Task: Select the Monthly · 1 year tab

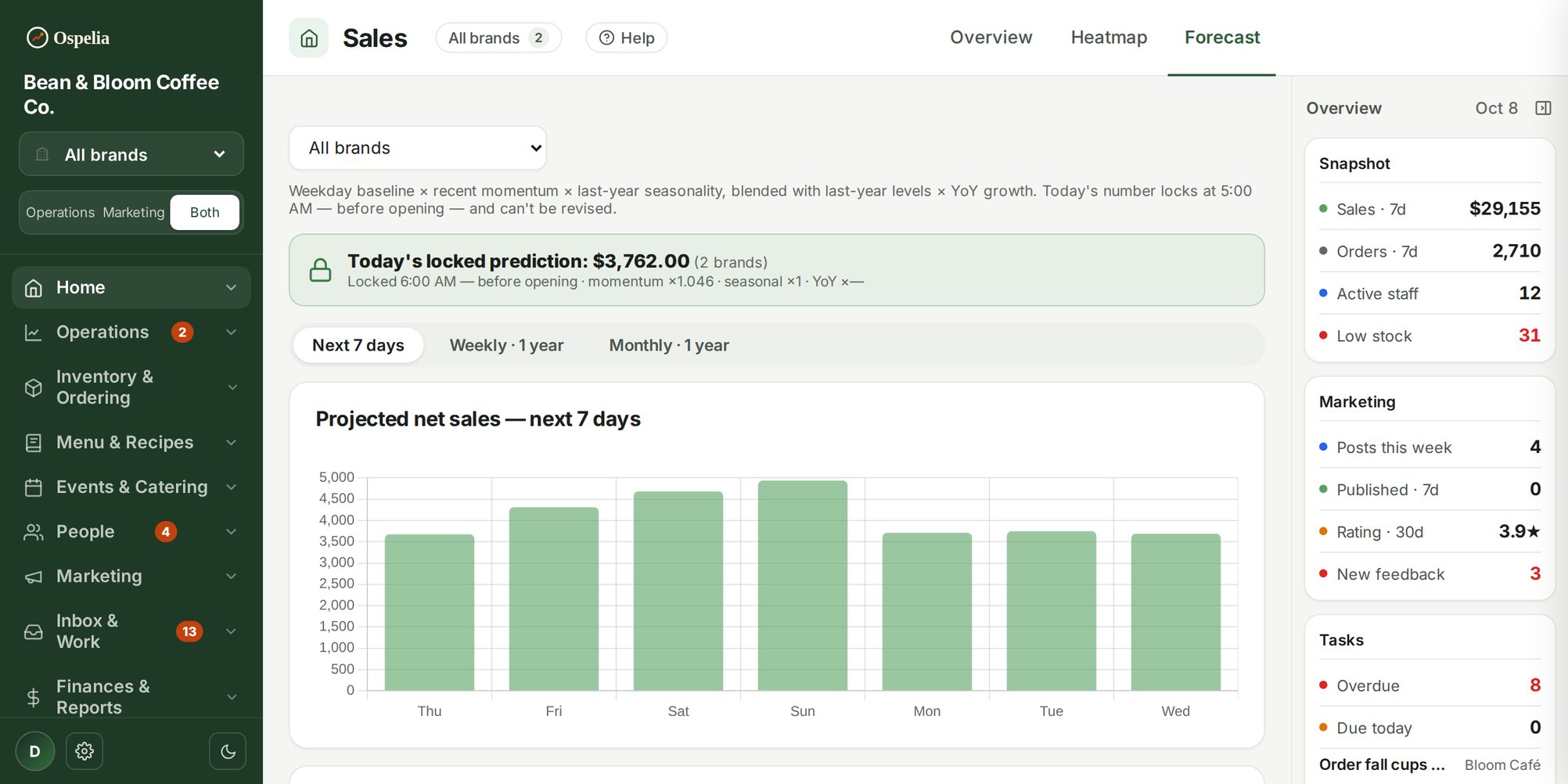Action: (x=669, y=345)
